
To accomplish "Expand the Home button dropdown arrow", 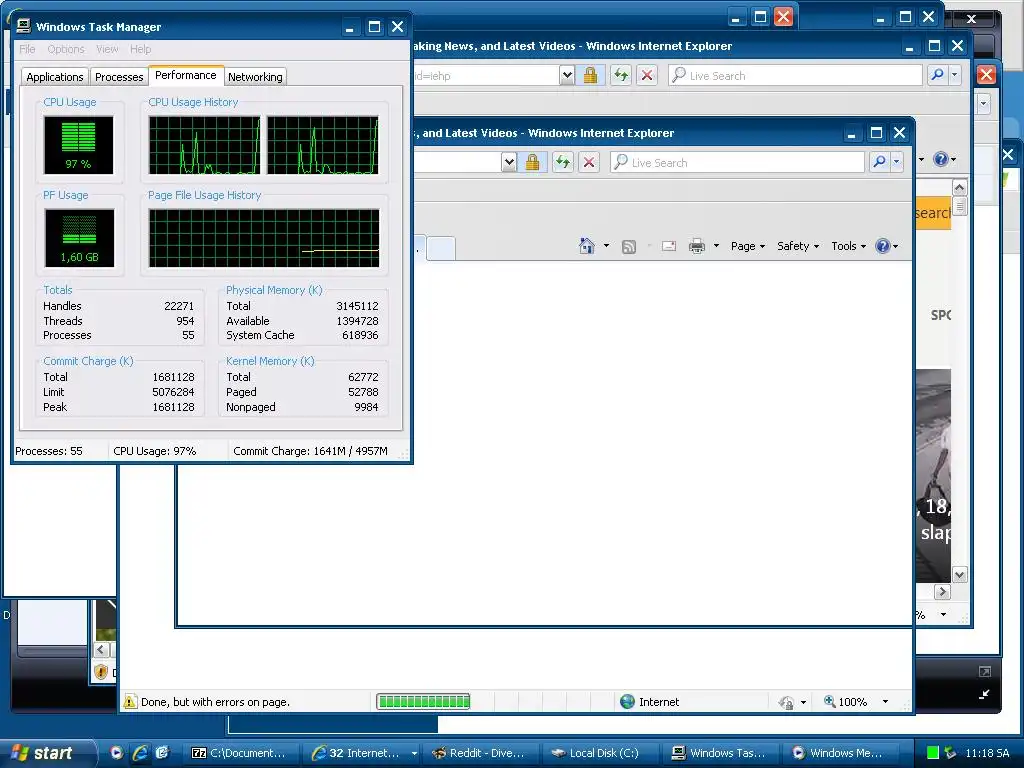I will click(606, 246).
